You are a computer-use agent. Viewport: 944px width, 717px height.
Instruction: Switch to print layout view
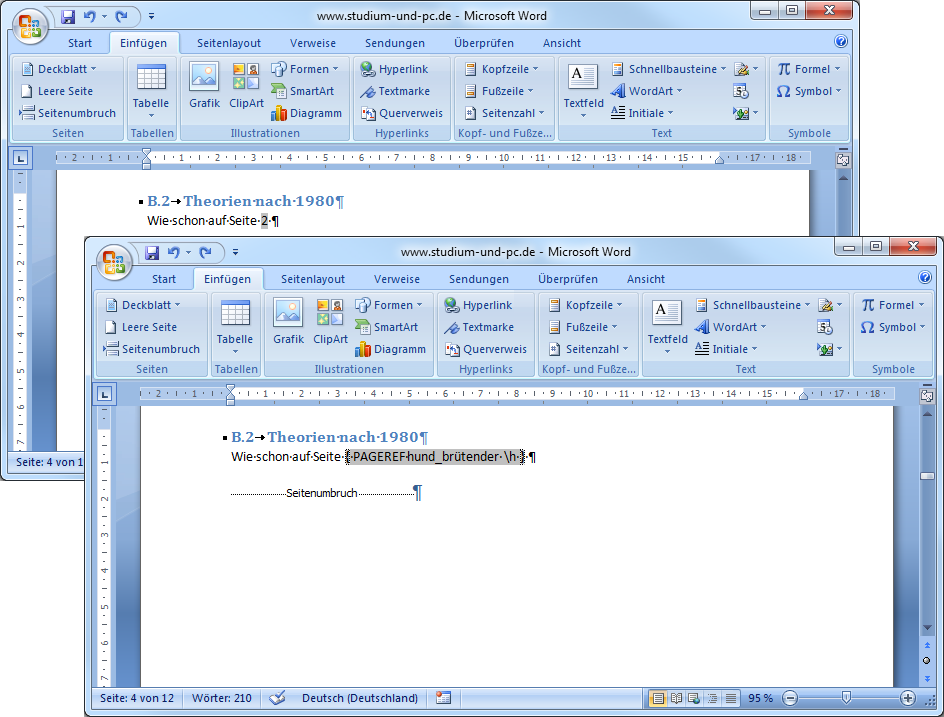(x=658, y=698)
